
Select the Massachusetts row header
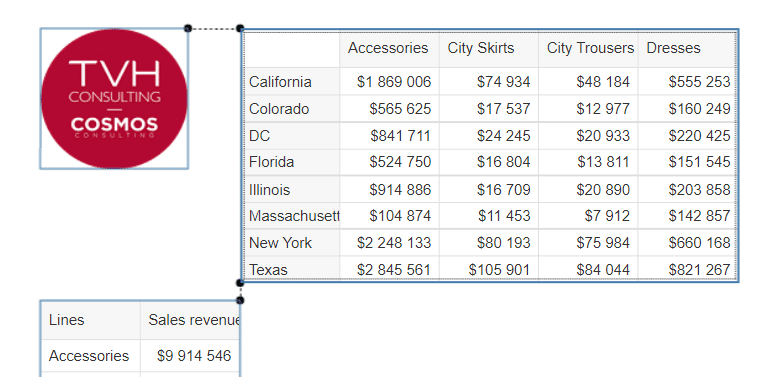click(x=292, y=215)
